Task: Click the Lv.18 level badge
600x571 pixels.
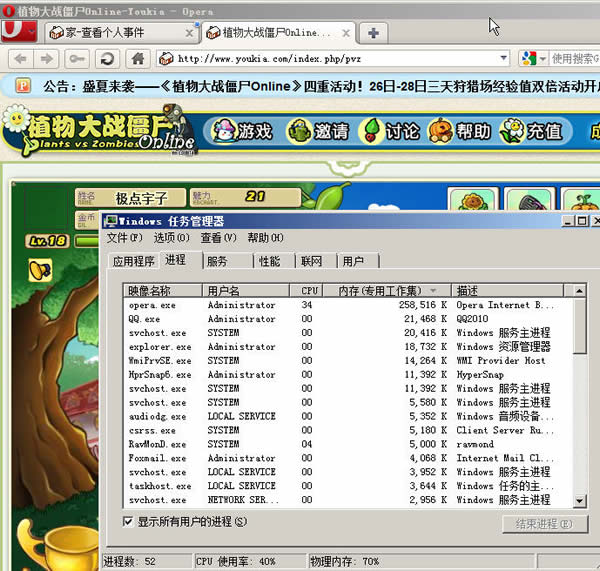Action: pos(47,241)
